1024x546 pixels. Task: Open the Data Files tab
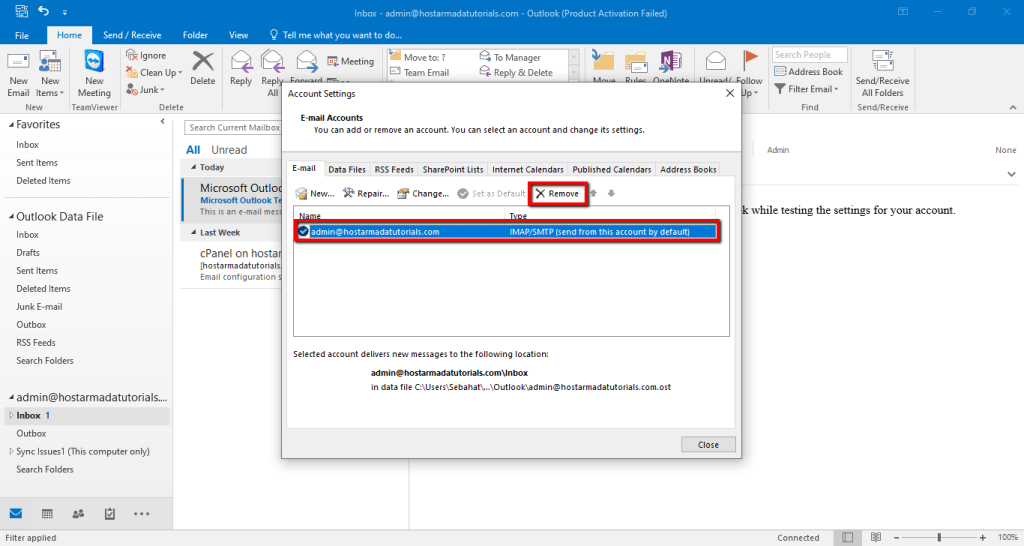pos(347,169)
